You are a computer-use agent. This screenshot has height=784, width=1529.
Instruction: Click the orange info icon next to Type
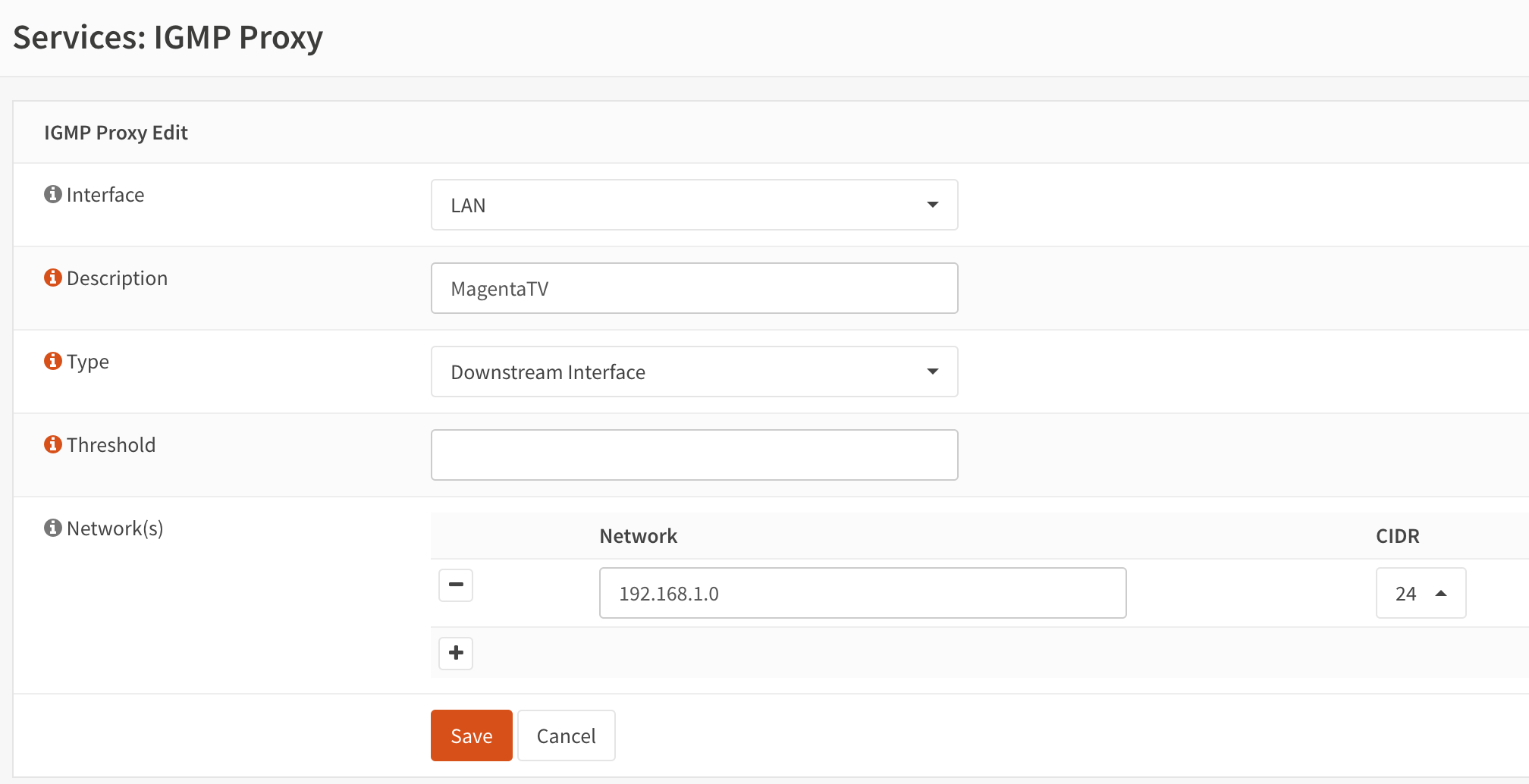52,362
